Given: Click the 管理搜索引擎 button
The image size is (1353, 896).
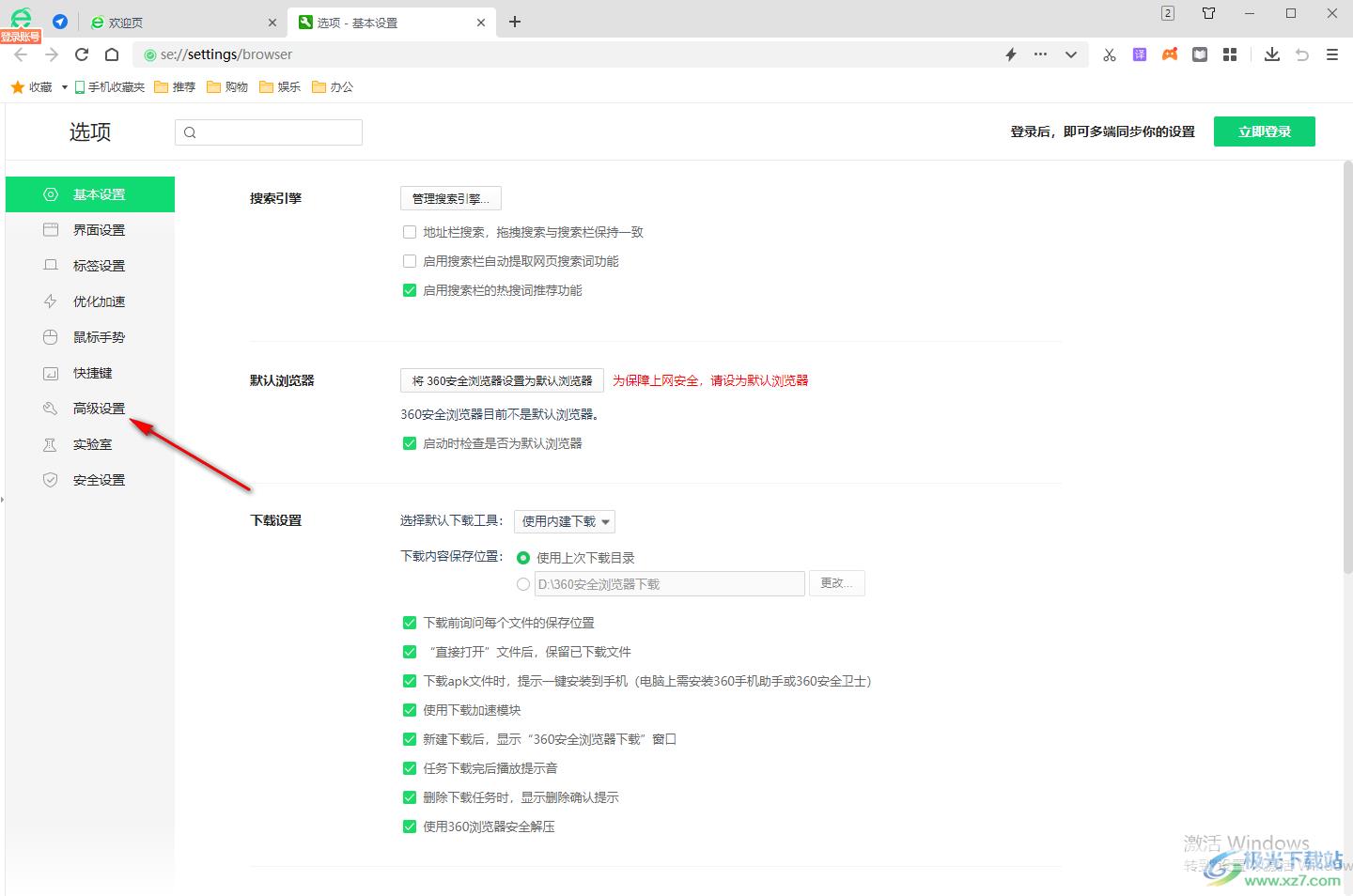Looking at the screenshot, I should point(451,198).
